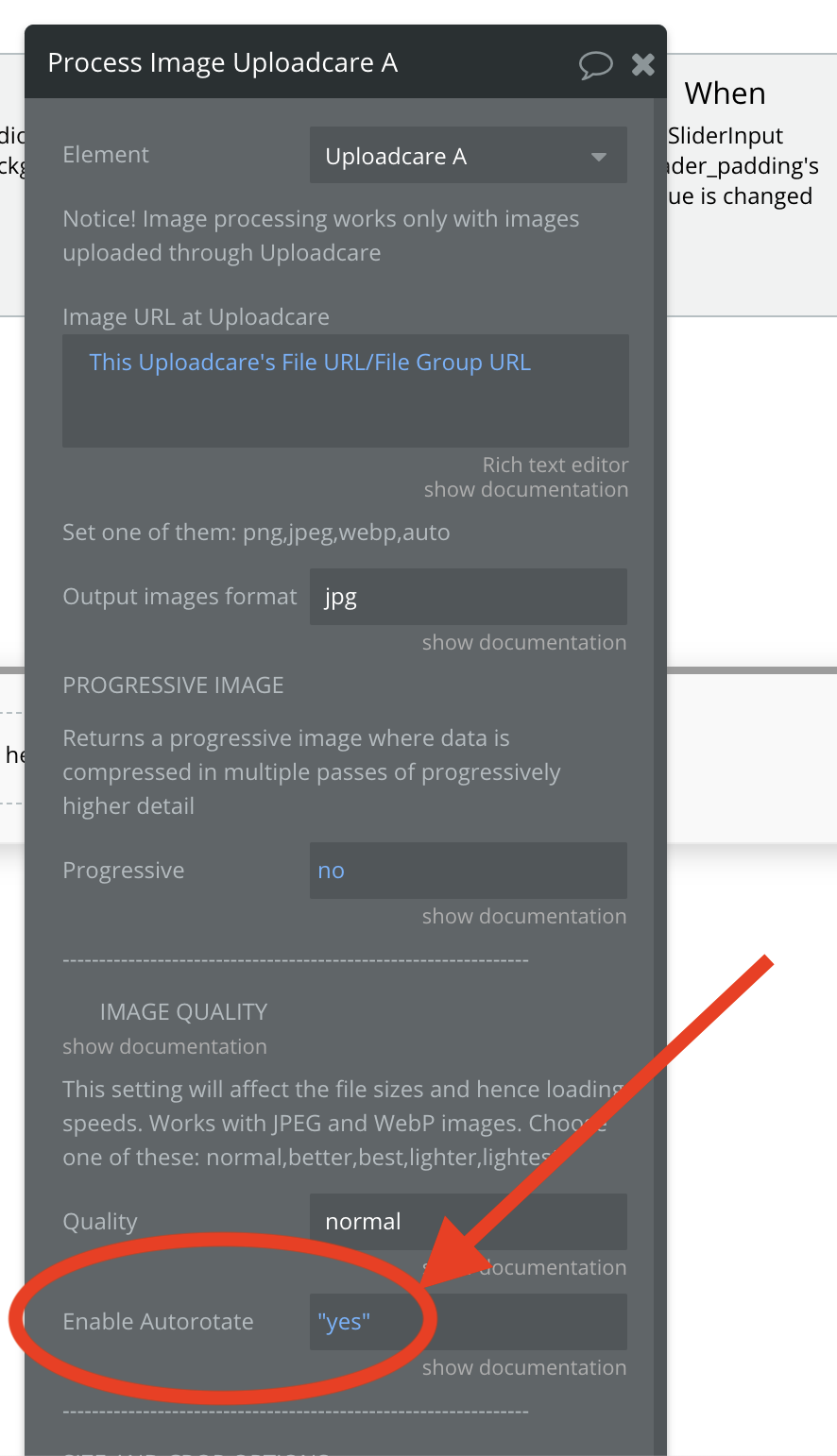Viewport: 837px width, 1456px height.
Task: Show documentation for Output images format
Action: pyautogui.click(x=524, y=642)
